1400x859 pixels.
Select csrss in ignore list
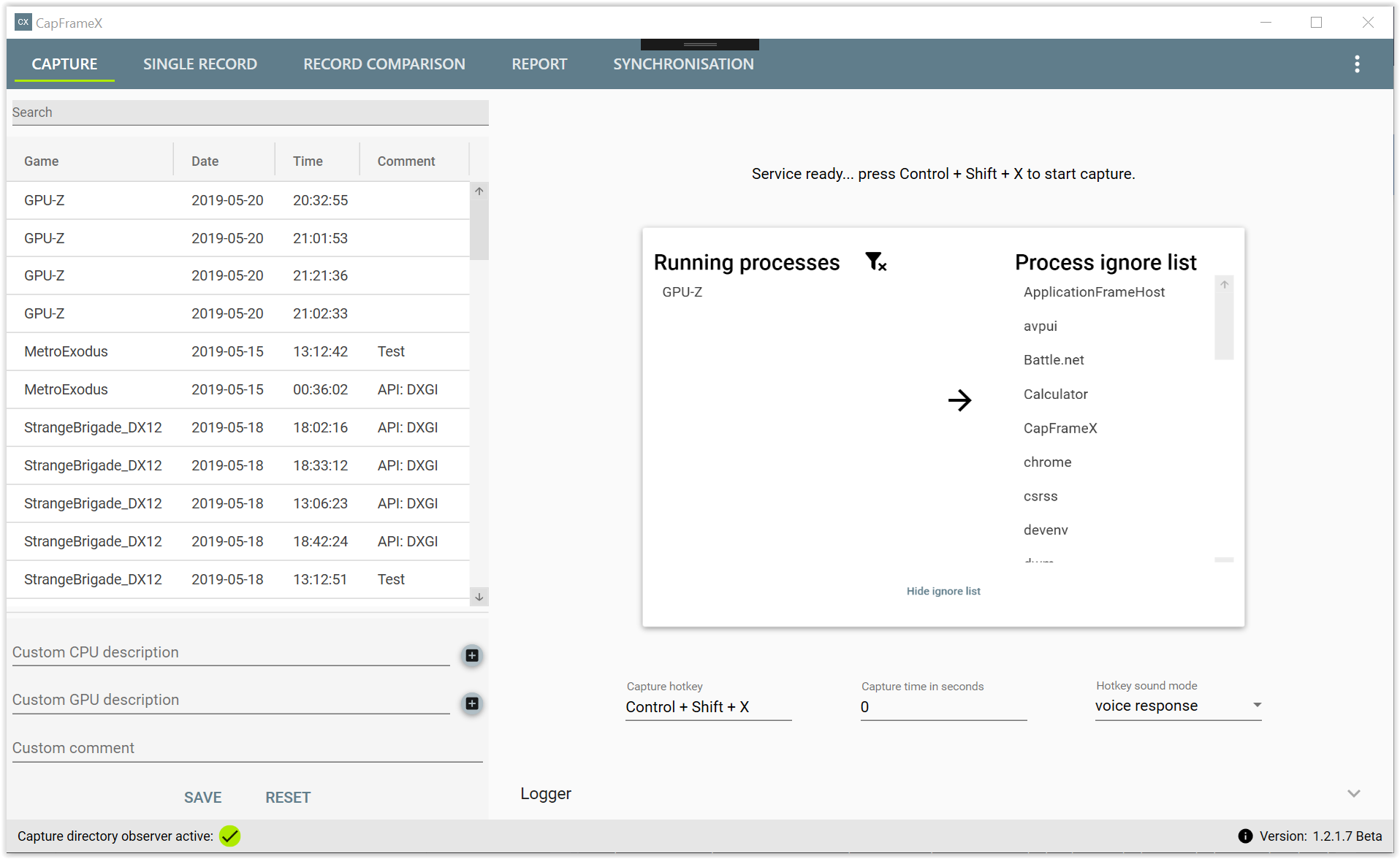pyautogui.click(x=1040, y=497)
